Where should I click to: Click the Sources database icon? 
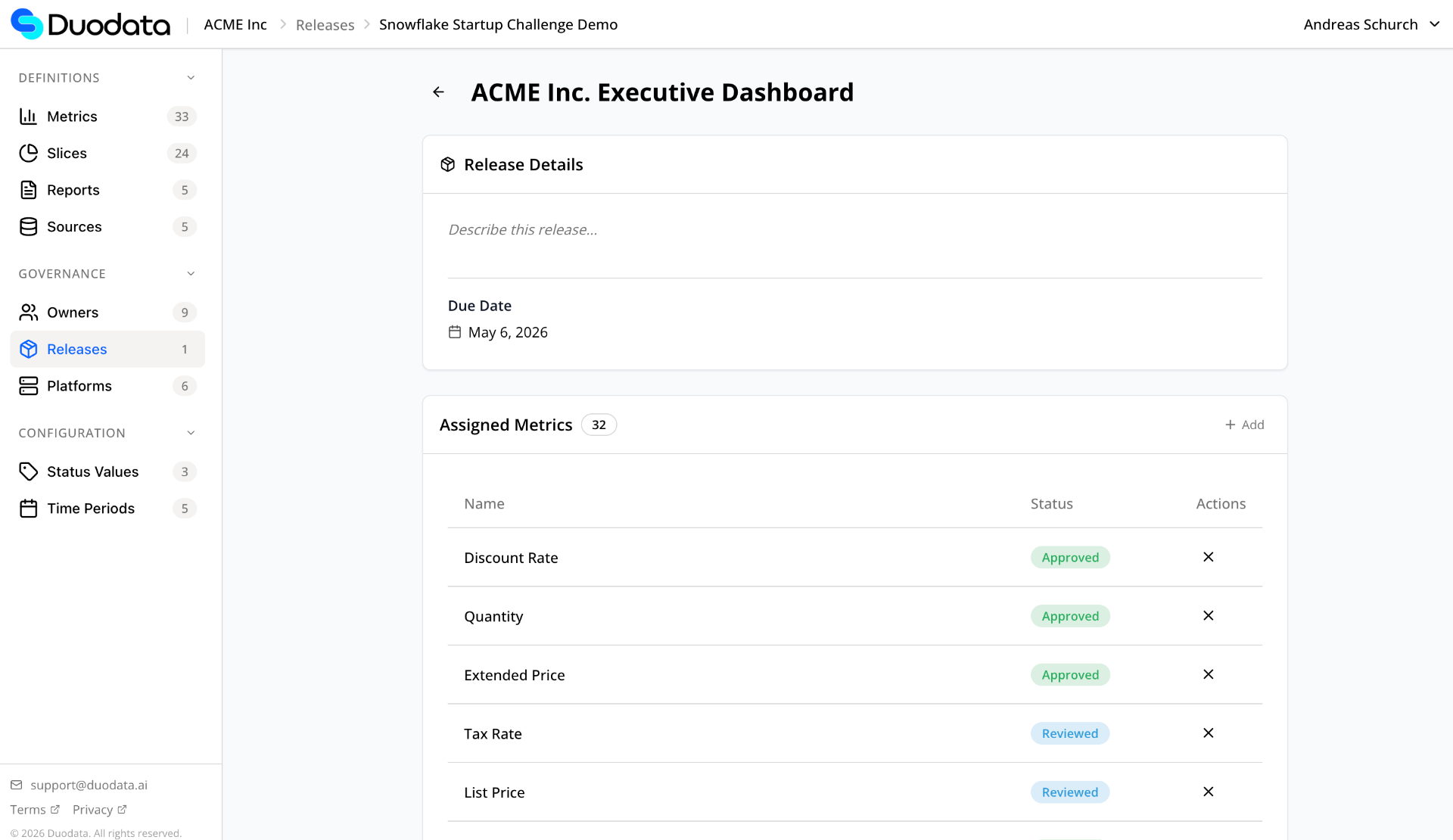pyautogui.click(x=28, y=227)
